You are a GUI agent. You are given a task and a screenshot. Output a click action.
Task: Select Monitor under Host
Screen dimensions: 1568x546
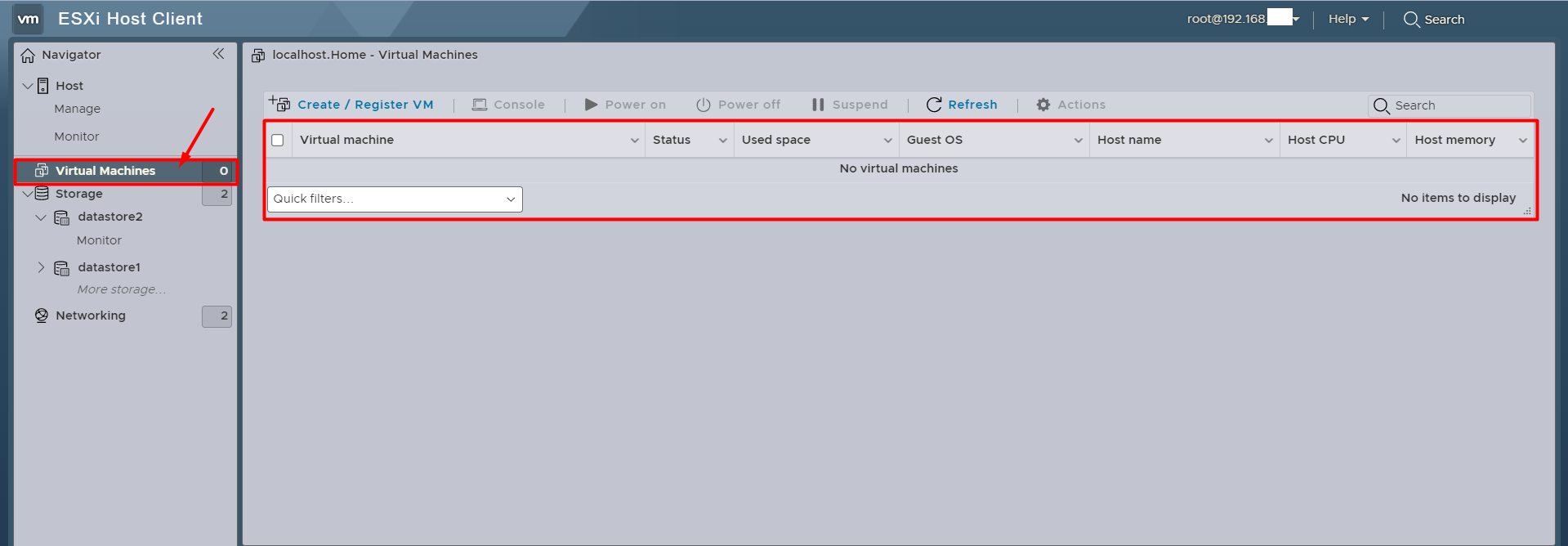77,136
